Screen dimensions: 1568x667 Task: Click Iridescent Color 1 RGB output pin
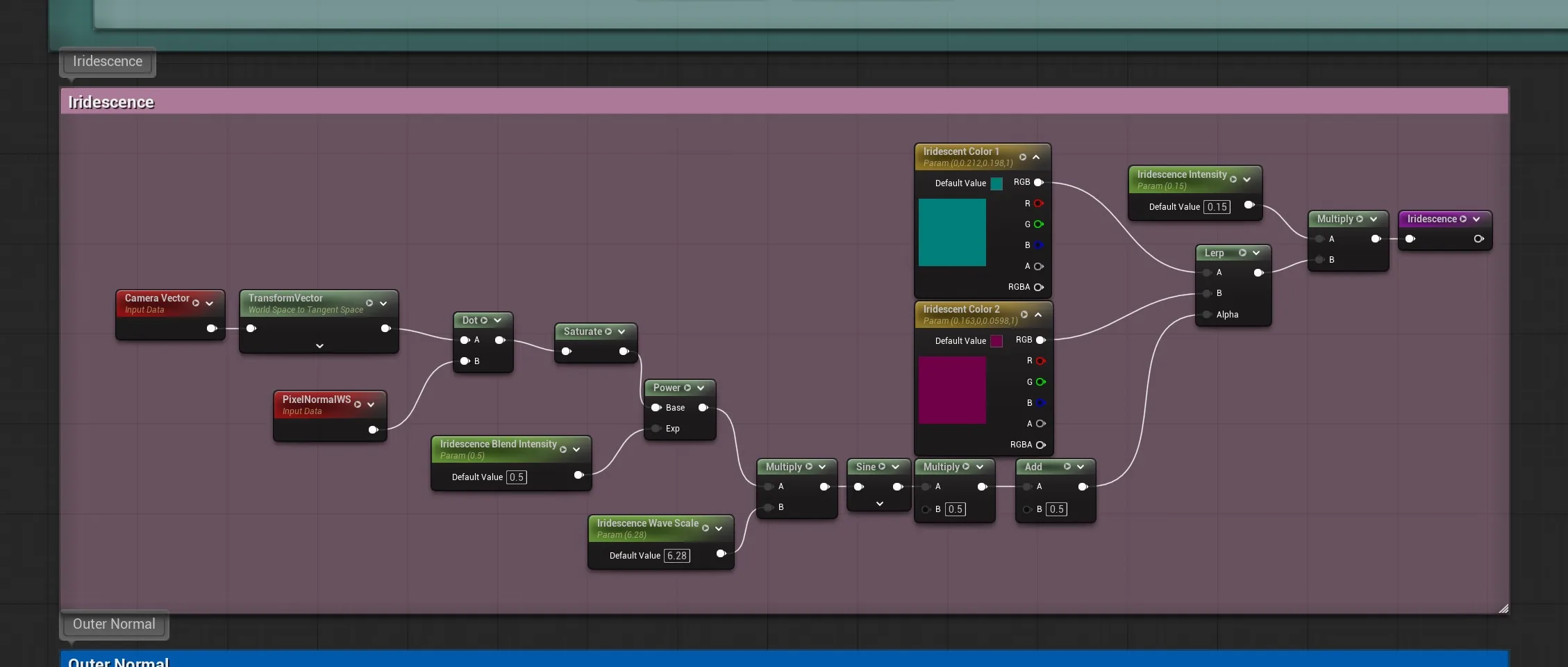click(x=1039, y=182)
